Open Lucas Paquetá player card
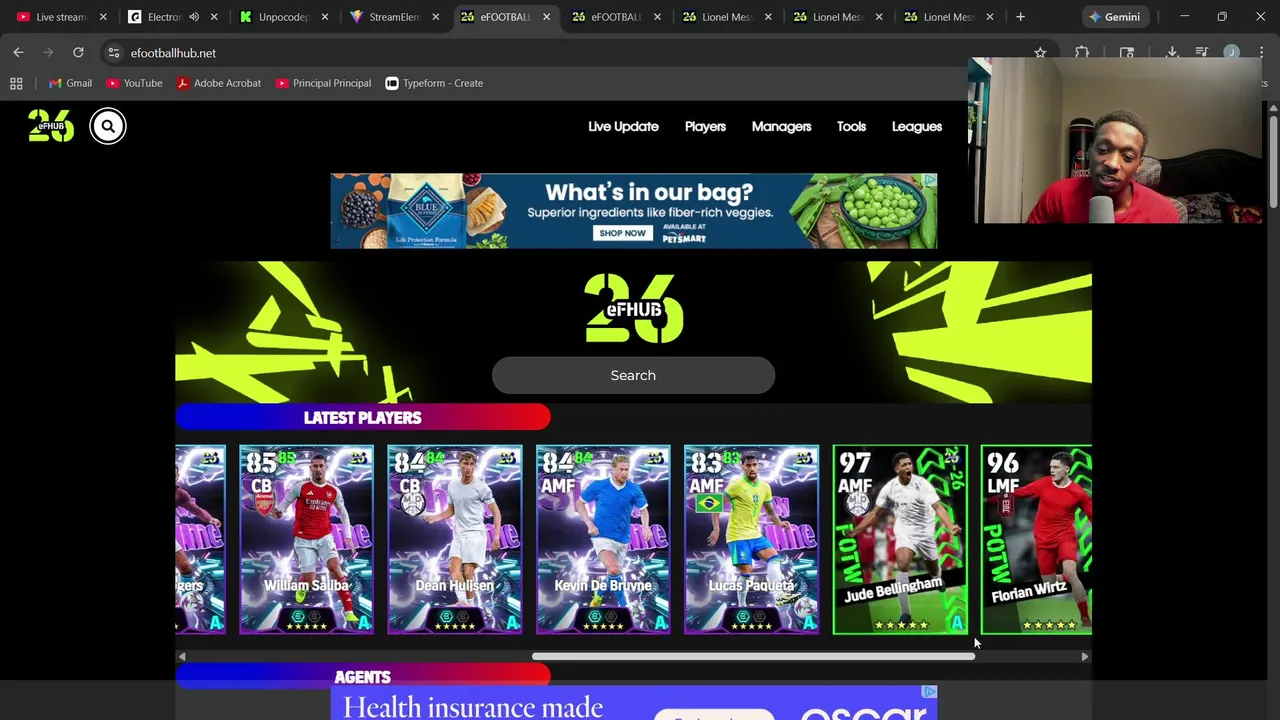 coord(751,539)
